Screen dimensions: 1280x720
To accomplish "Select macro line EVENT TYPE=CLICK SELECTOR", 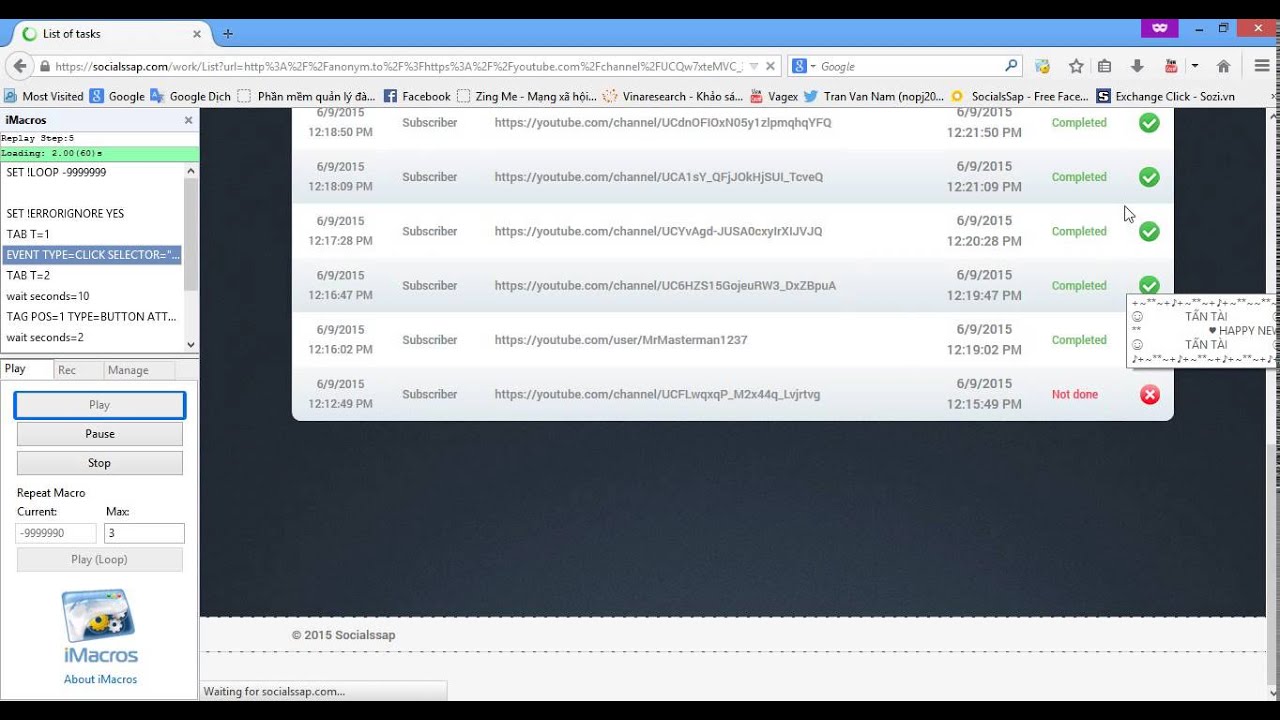I will (x=92, y=255).
